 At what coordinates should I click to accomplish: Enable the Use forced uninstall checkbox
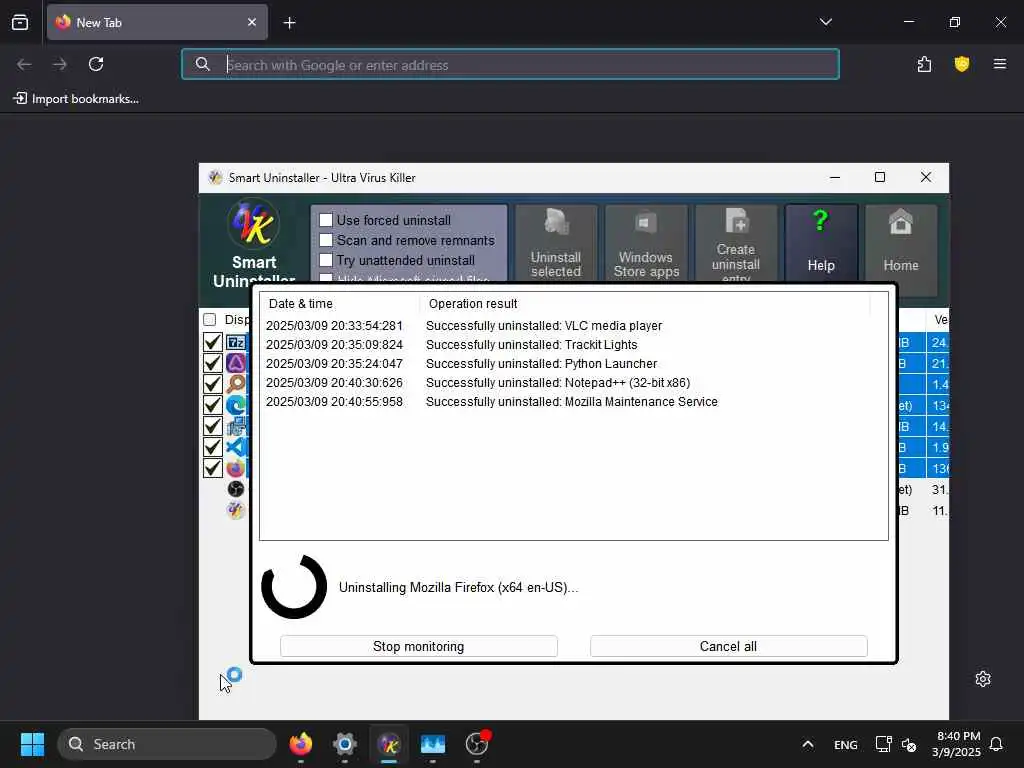point(326,220)
